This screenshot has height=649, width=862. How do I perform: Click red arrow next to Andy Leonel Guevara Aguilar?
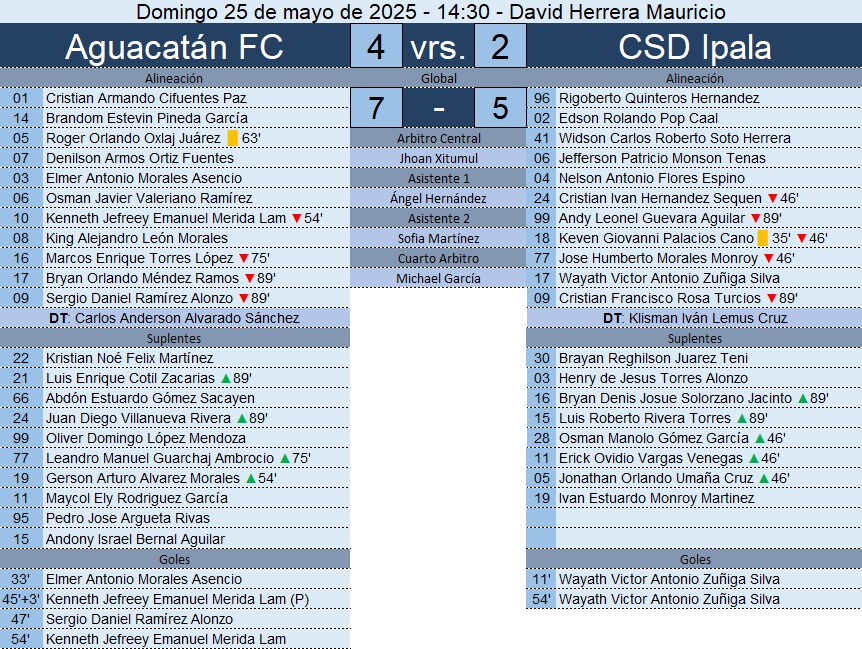click(x=756, y=218)
